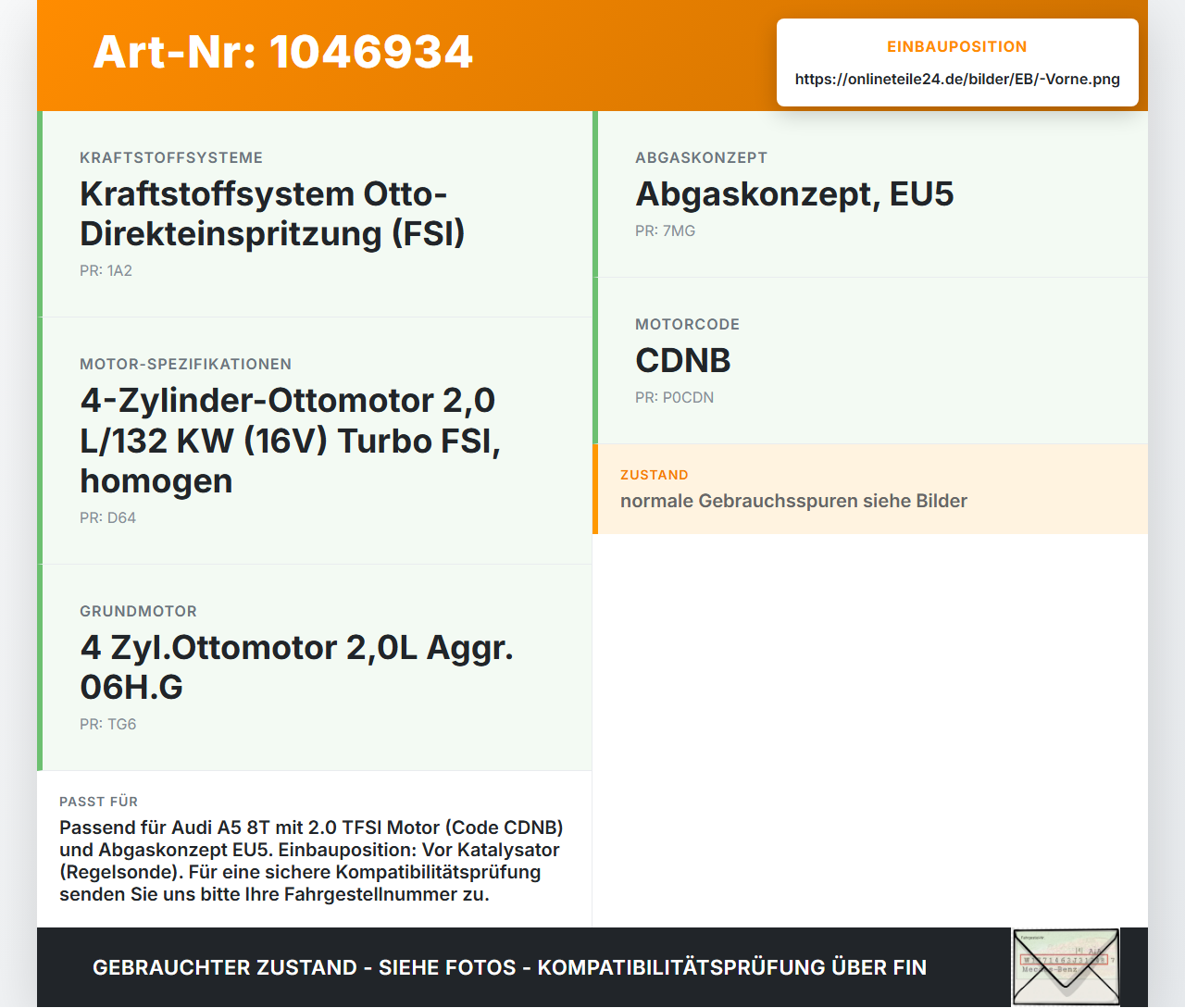Click the MOTORCODE label

tap(687, 324)
